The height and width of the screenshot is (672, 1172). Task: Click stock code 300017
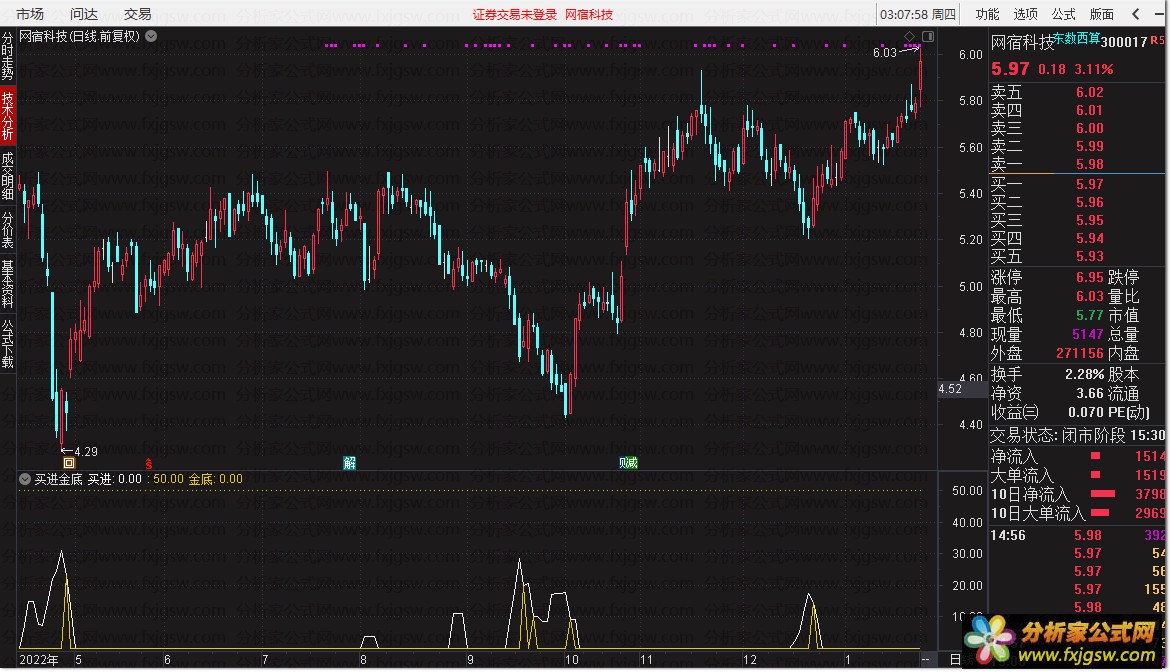click(x=1123, y=42)
